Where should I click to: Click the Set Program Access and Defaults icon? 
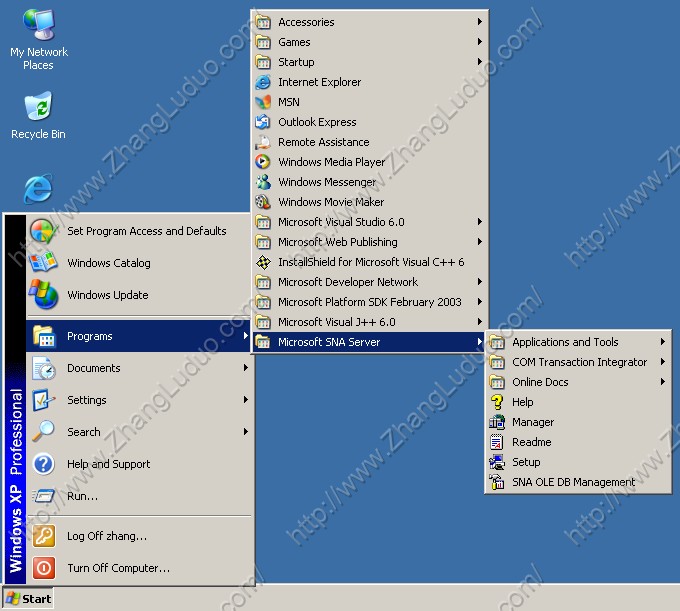coord(43,231)
